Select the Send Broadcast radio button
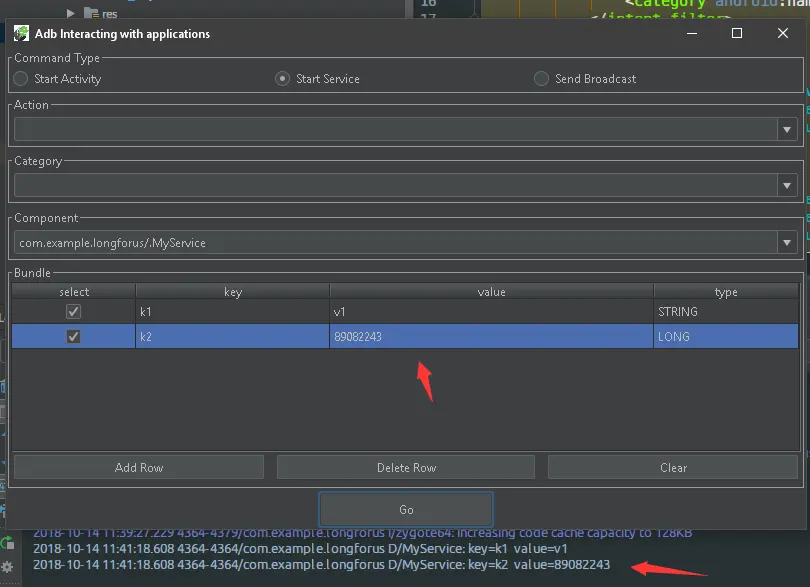Viewport: 810px width, 587px height. [541, 79]
